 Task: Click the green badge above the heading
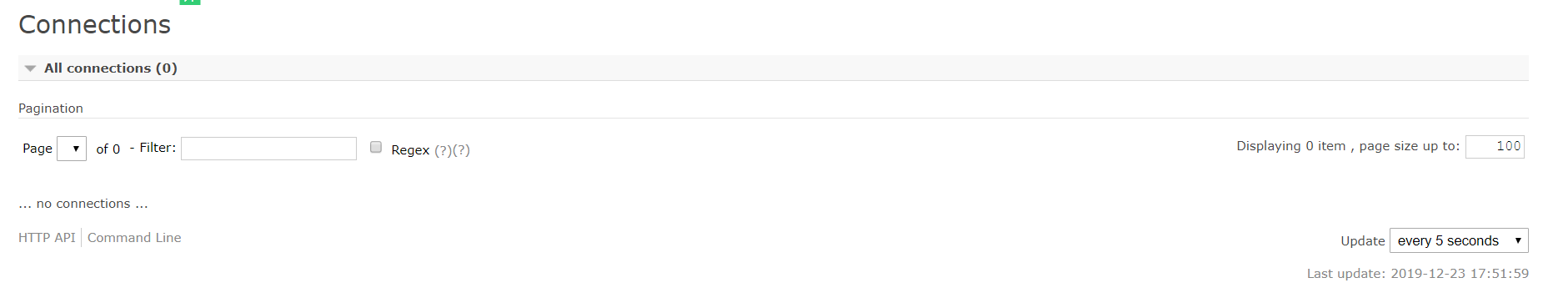pyautogui.click(x=190, y=2)
